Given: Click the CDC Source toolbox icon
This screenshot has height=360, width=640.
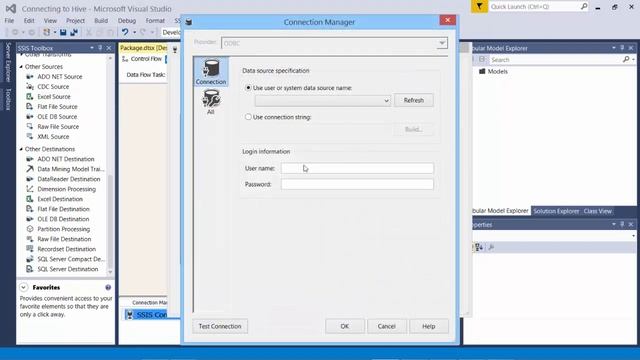Looking at the screenshot, I should [30, 87].
